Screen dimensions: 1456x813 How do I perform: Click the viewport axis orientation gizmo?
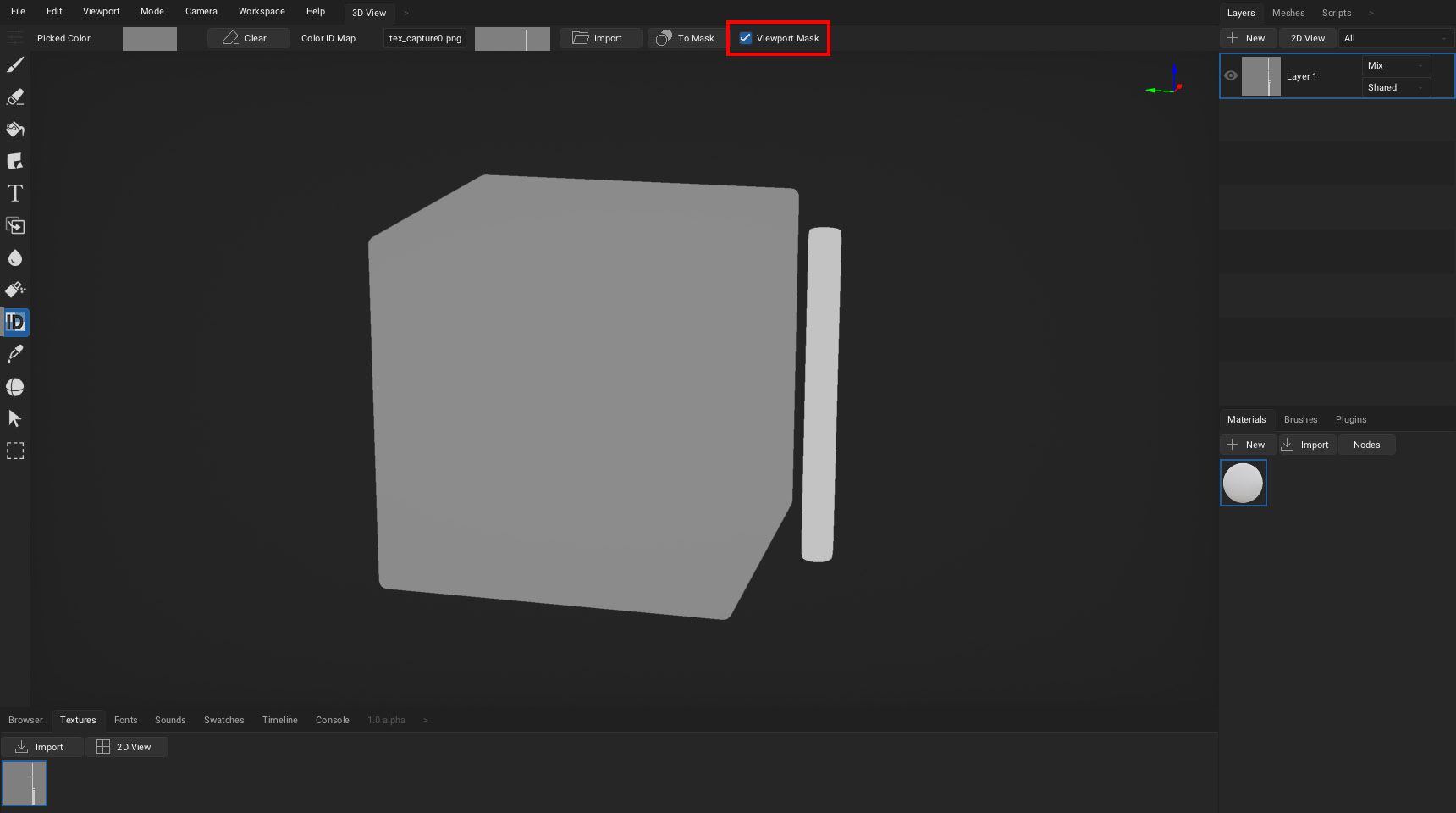pyautogui.click(x=1166, y=80)
